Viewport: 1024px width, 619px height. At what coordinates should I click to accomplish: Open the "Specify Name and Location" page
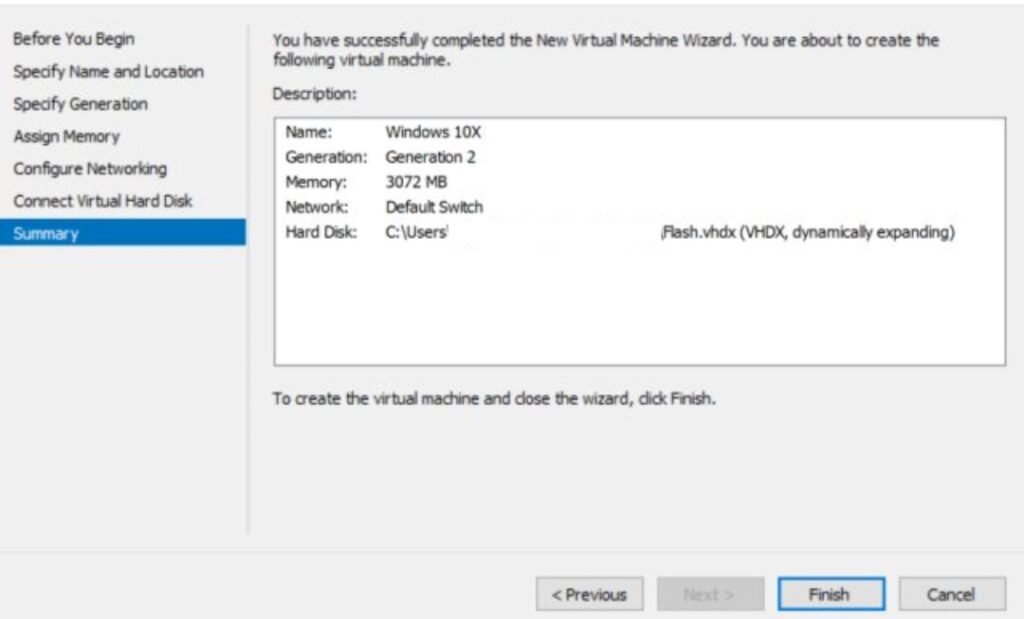coord(109,72)
